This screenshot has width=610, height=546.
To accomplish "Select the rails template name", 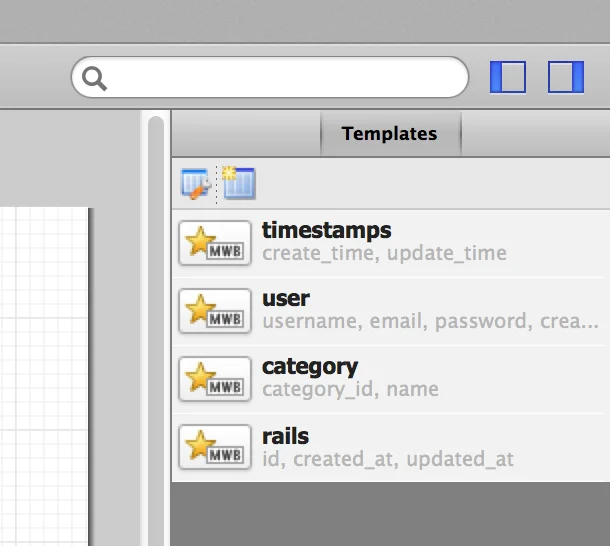I will [x=285, y=436].
